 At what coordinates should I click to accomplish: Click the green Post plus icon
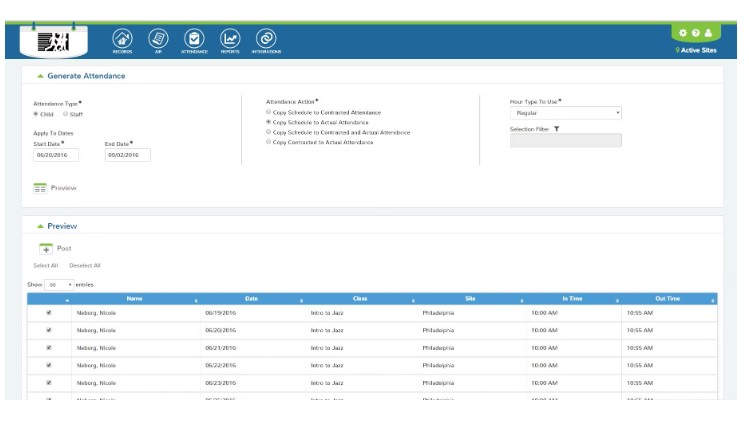(x=45, y=248)
